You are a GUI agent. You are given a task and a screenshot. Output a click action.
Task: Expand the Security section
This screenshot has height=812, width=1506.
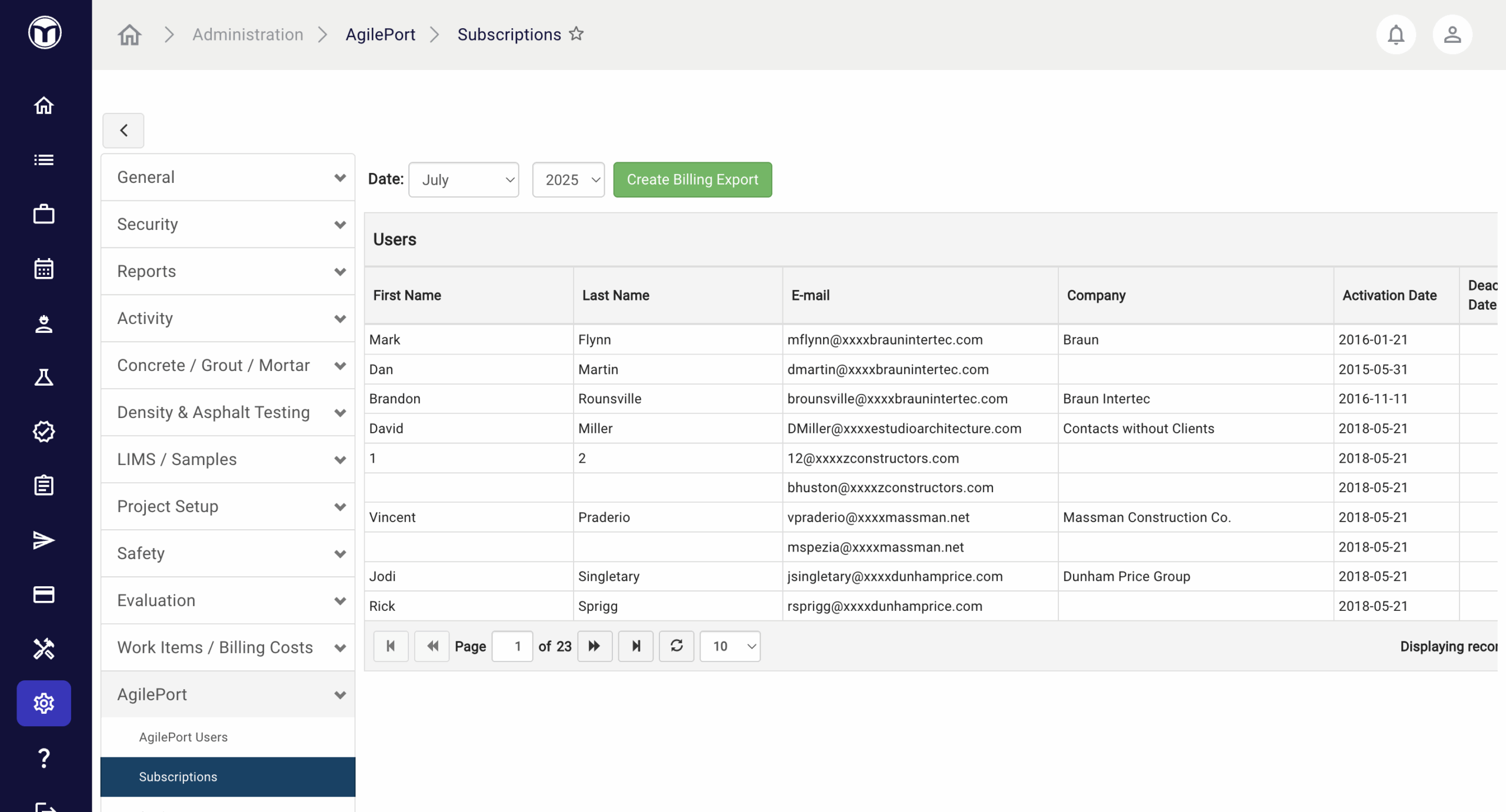click(x=228, y=225)
